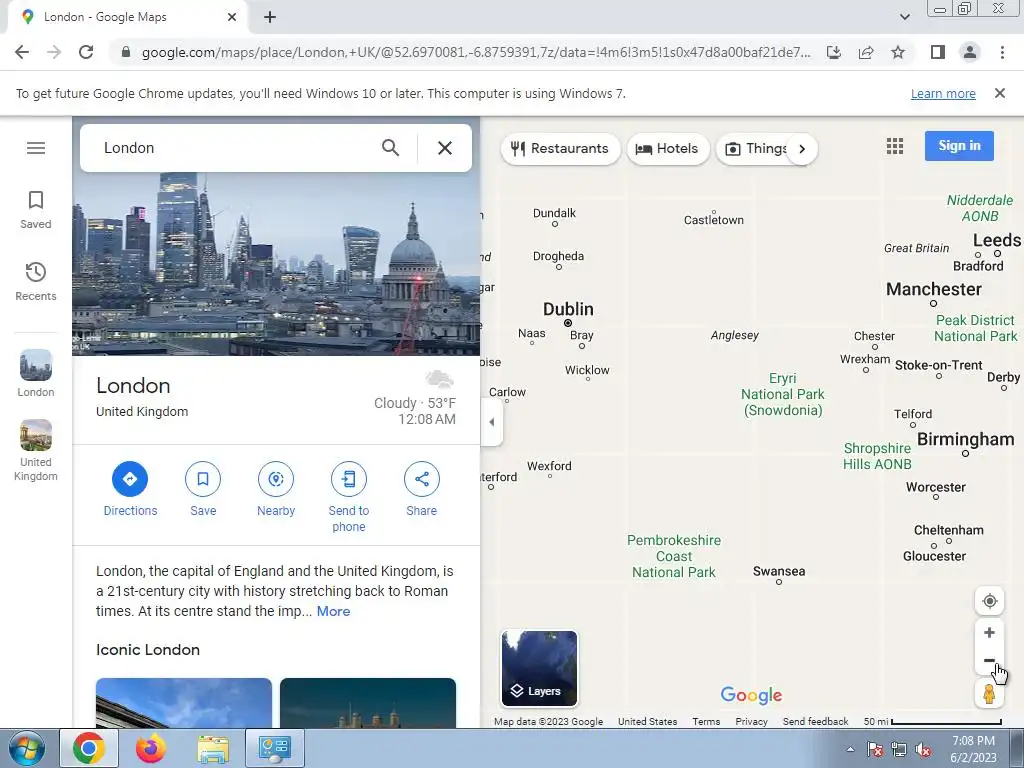Reload the Google Maps page

pyautogui.click(x=86, y=52)
